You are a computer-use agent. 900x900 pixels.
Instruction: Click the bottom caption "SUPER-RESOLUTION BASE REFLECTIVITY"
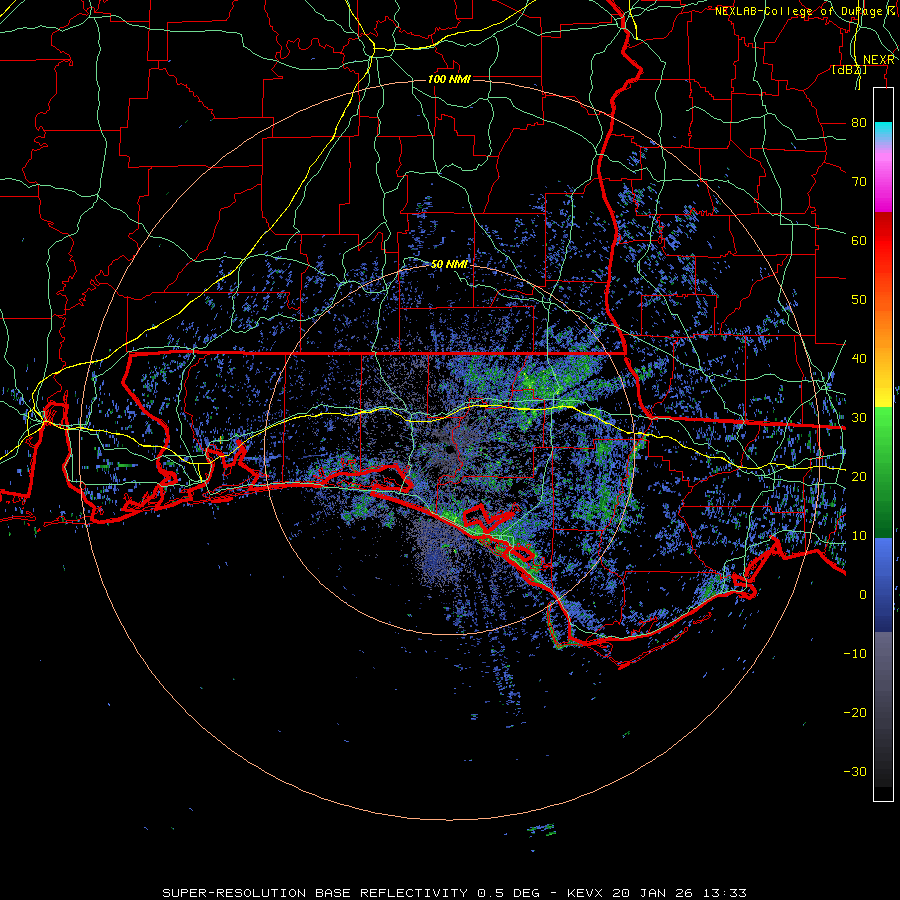(x=315, y=893)
